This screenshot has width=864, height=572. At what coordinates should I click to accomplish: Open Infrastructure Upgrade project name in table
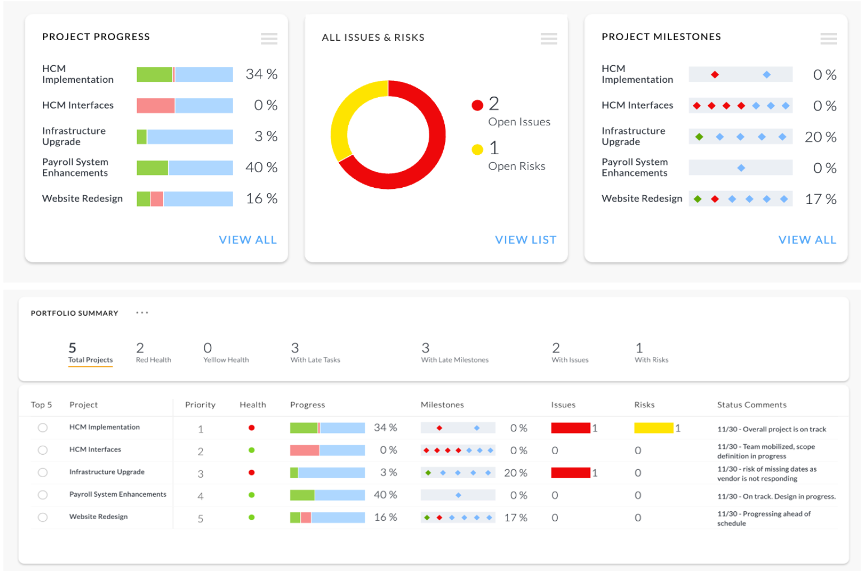[x=107, y=472]
